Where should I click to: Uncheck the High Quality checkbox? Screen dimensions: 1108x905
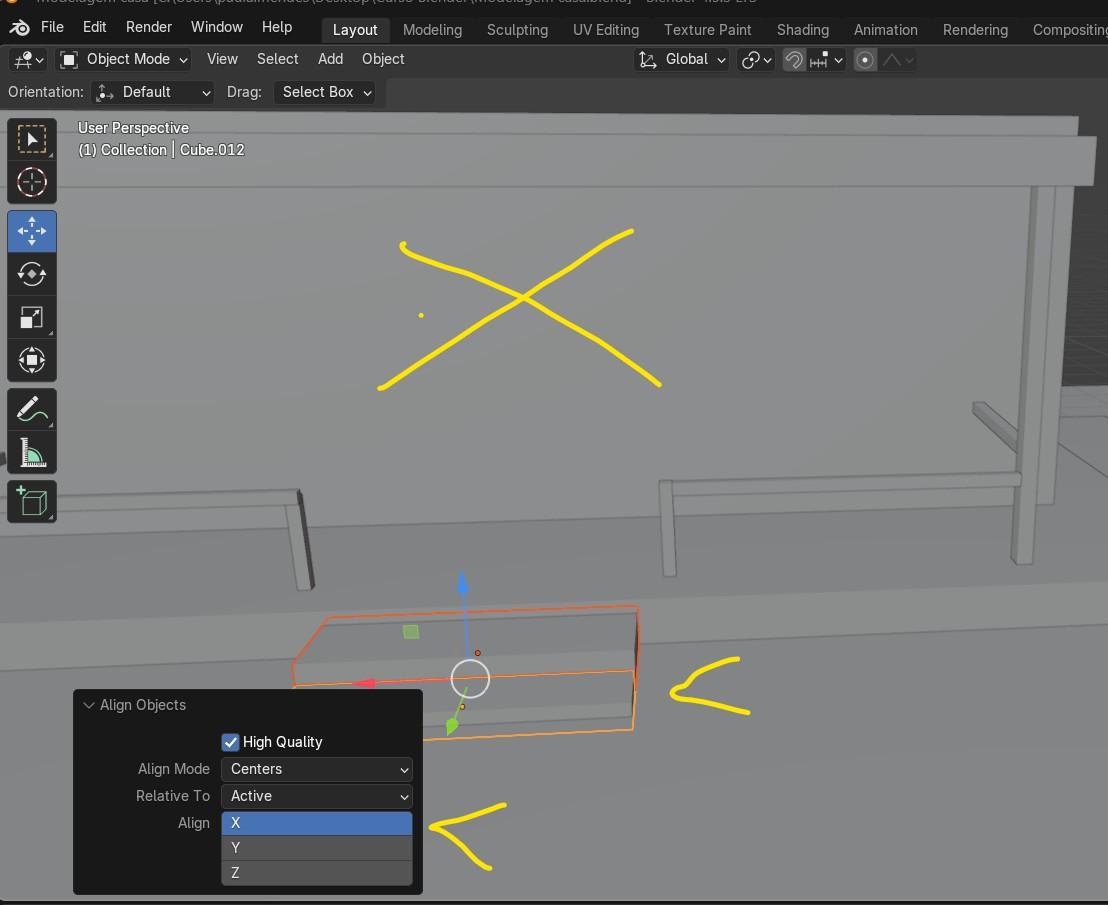[x=230, y=742]
